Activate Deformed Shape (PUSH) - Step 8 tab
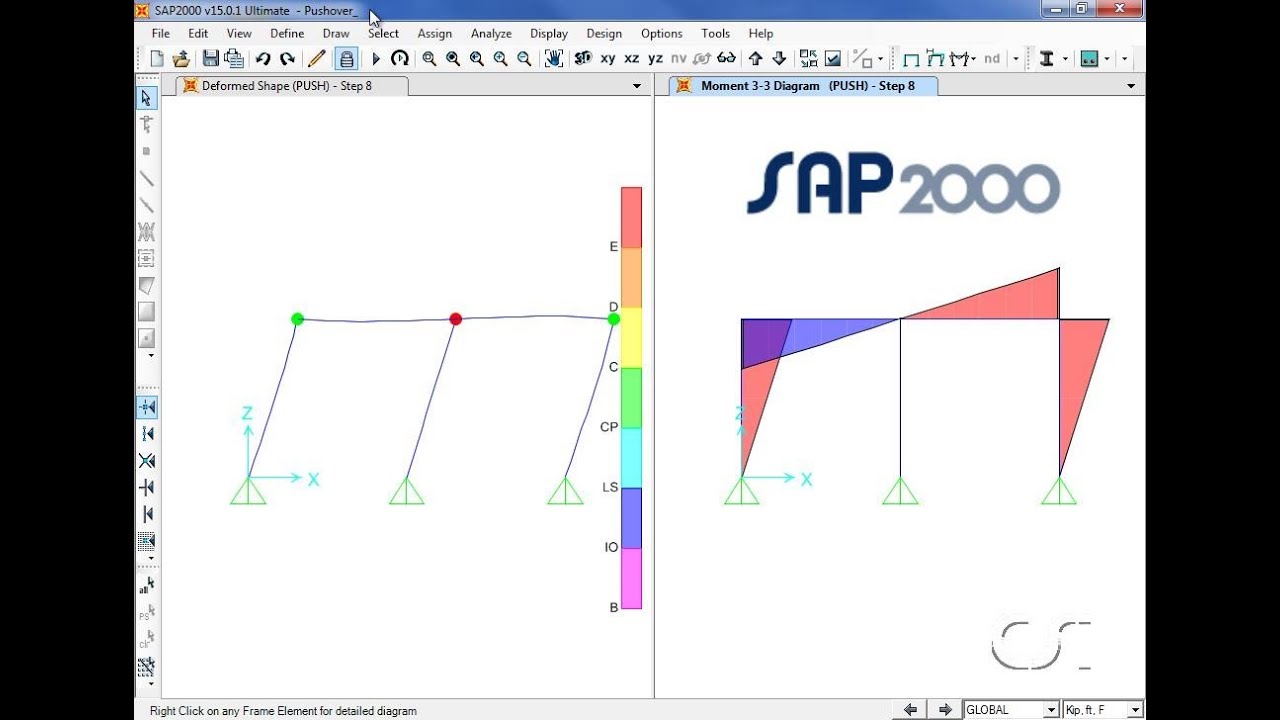1280x720 pixels. (x=292, y=86)
